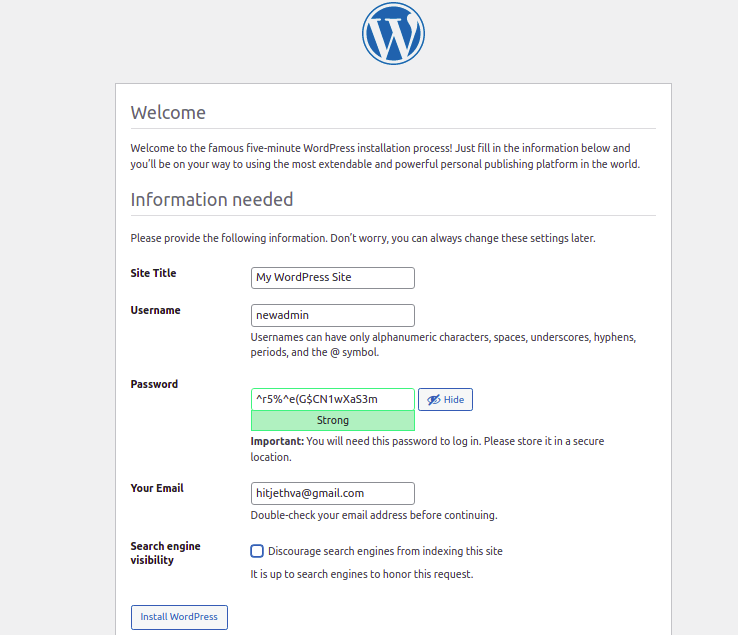
Task: Click the 'Important:' password notice text
Action: 427,449
